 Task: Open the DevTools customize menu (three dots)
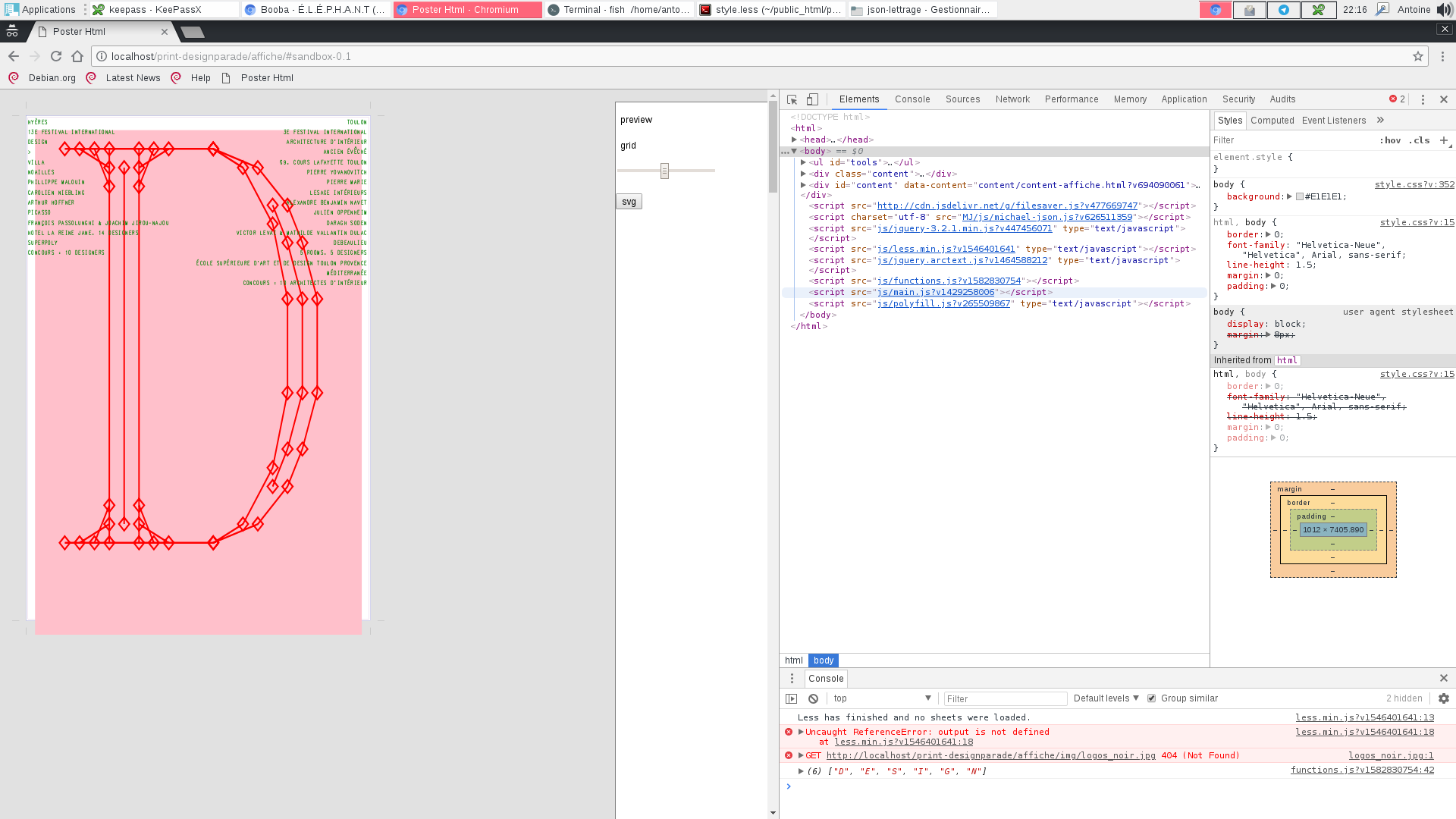1423,99
